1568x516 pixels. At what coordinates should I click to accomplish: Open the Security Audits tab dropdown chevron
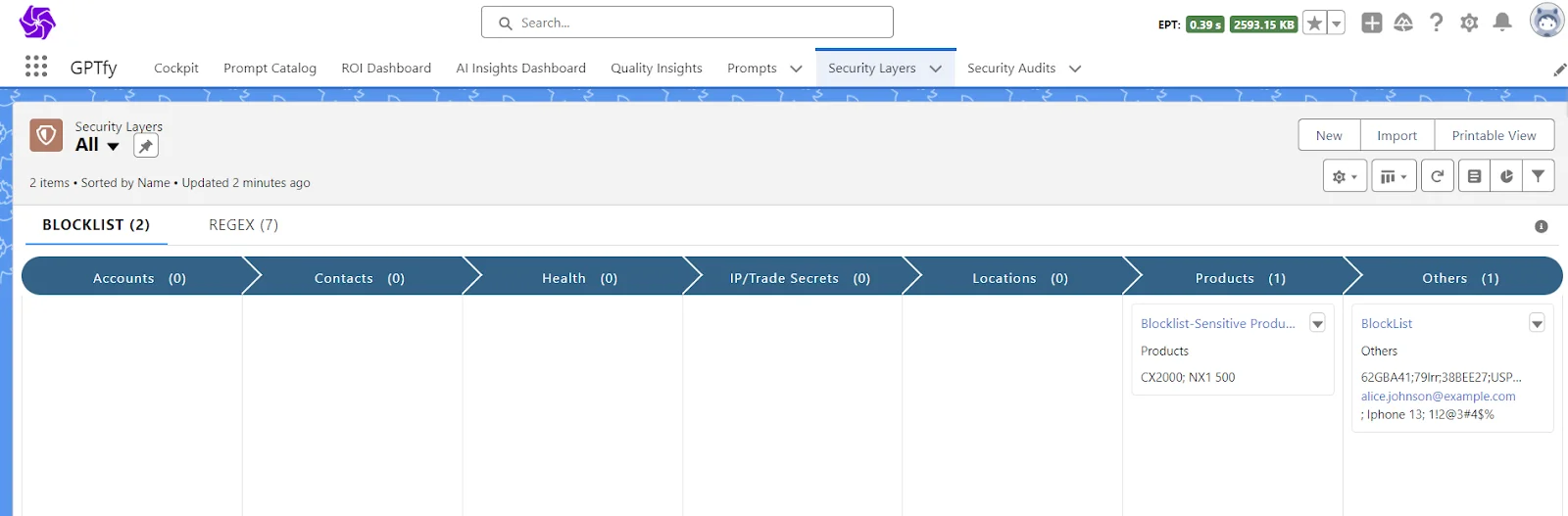(x=1075, y=69)
